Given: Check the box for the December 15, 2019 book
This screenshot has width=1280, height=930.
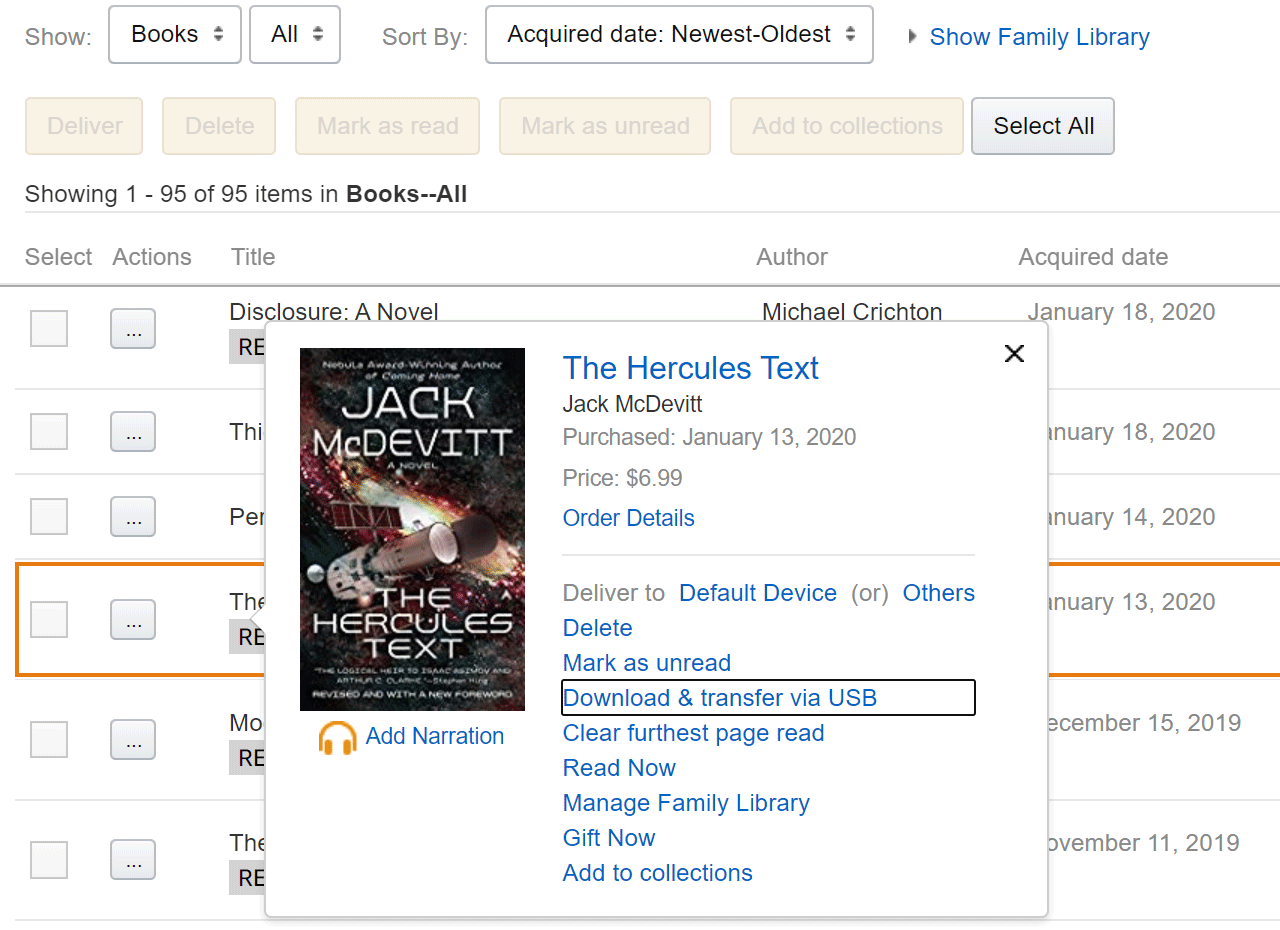Looking at the screenshot, I should pos(49,740).
